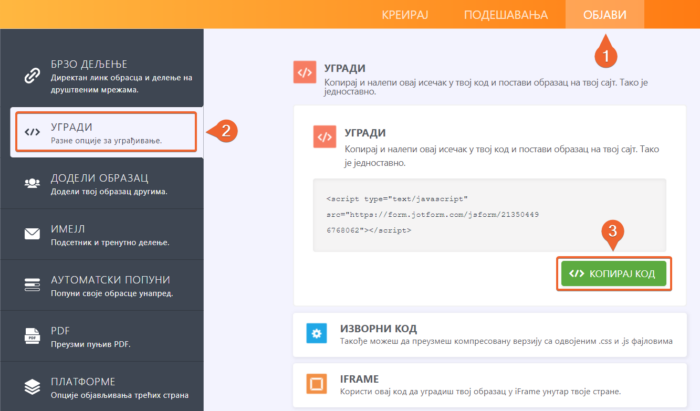Click inside the embed script code box
Viewport: 700px width, 411px height.
(489, 215)
